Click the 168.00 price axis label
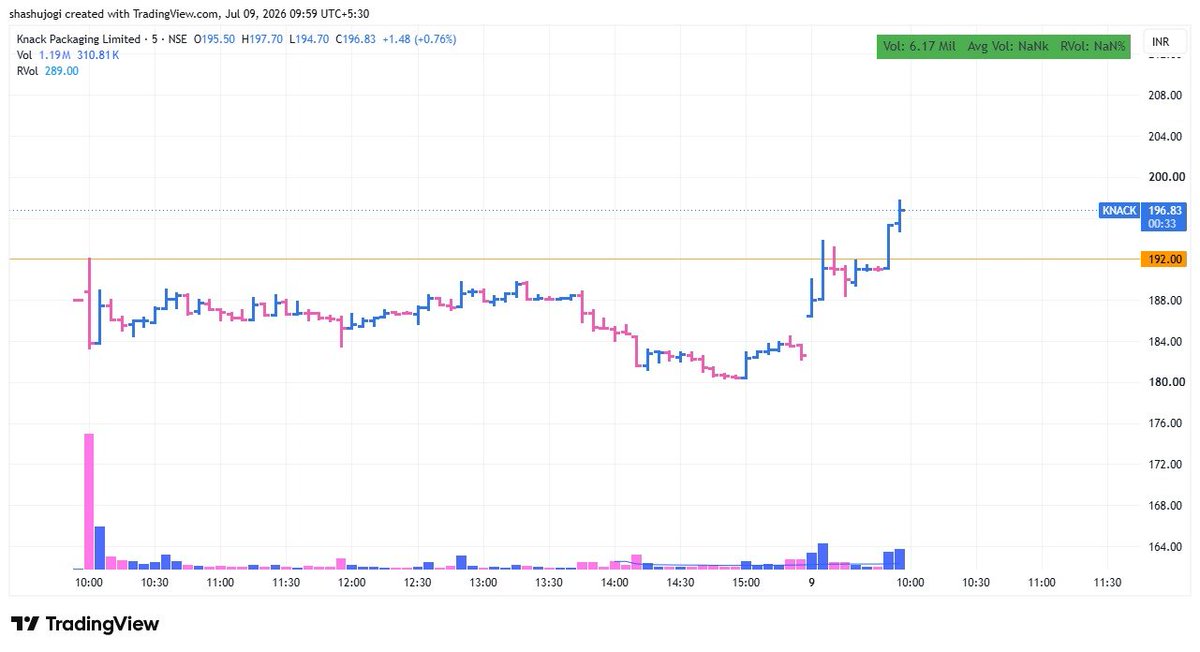The width and height of the screenshot is (1200, 652). 1165,506
